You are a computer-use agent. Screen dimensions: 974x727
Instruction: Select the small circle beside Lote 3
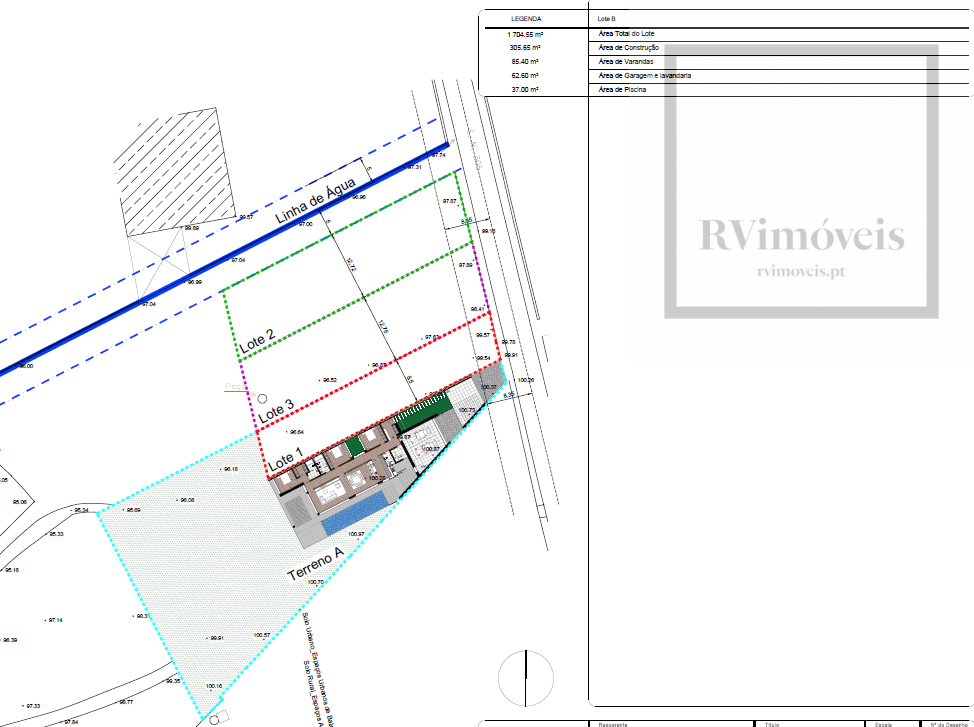coord(264,397)
